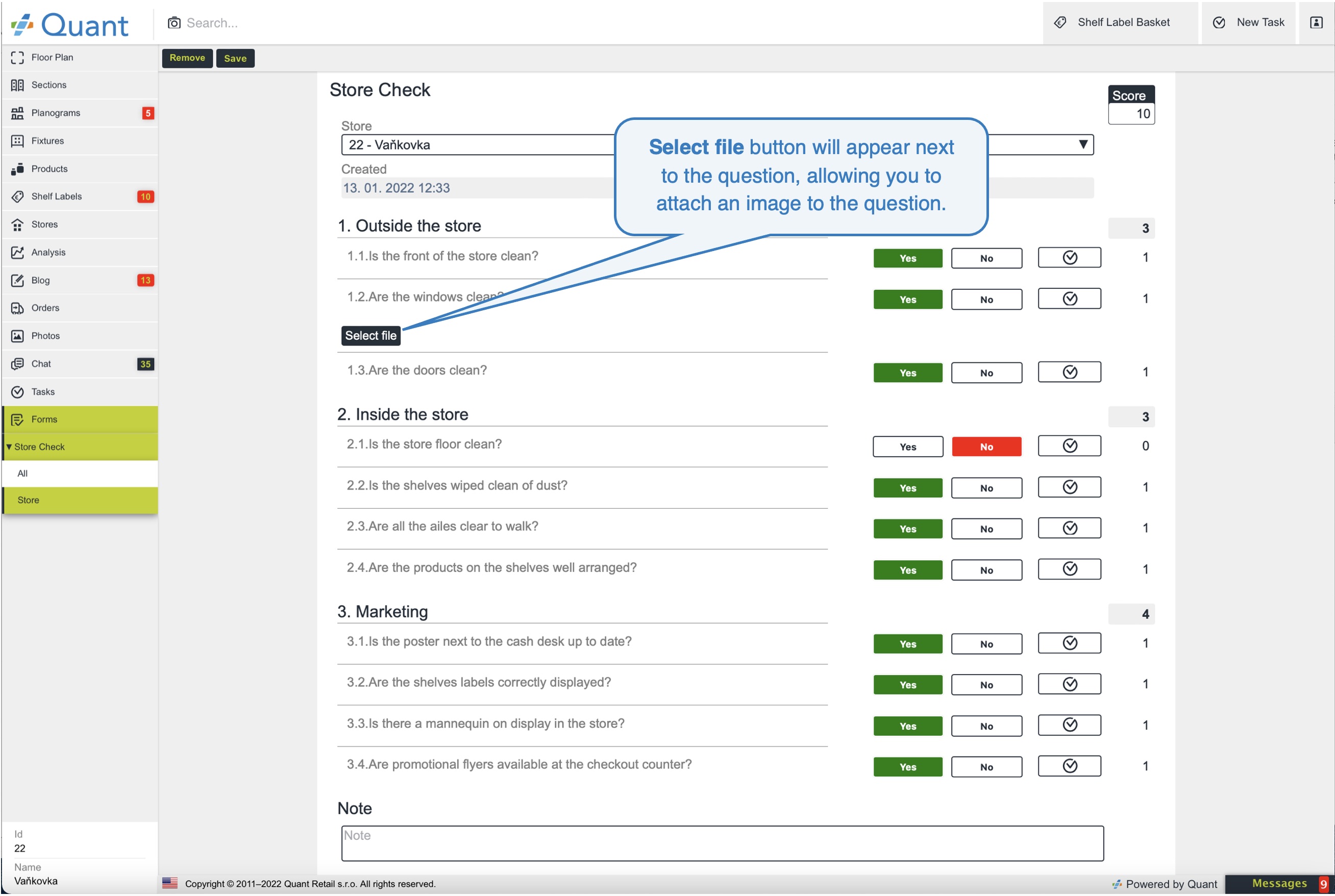Viewport: 1335px width, 896px height.
Task: Open the Tasks checkmark icon
Action: (x=17, y=392)
